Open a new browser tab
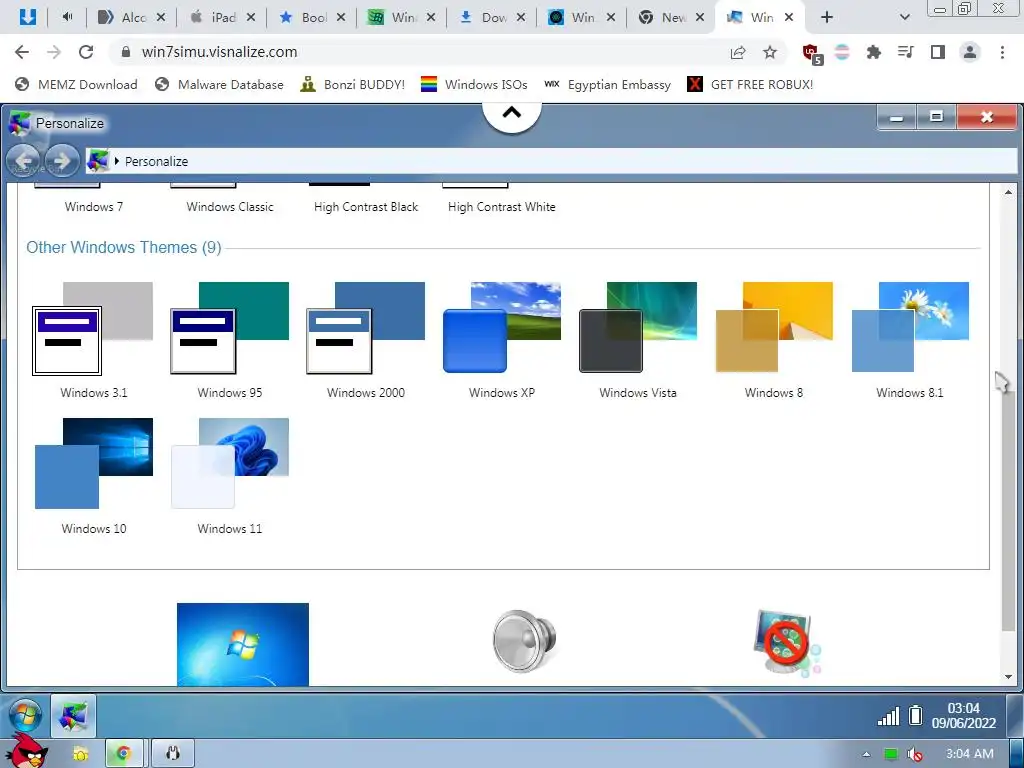This screenshot has width=1024, height=768. [827, 18]
